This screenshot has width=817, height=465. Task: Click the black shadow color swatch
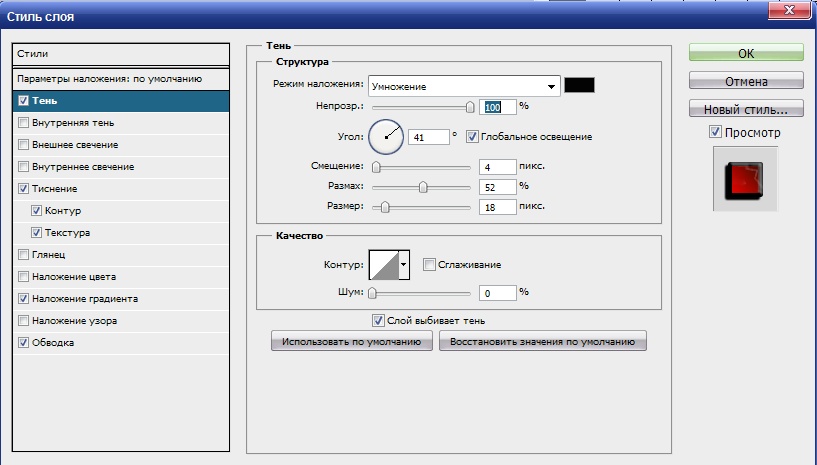[x=579, y=86]
